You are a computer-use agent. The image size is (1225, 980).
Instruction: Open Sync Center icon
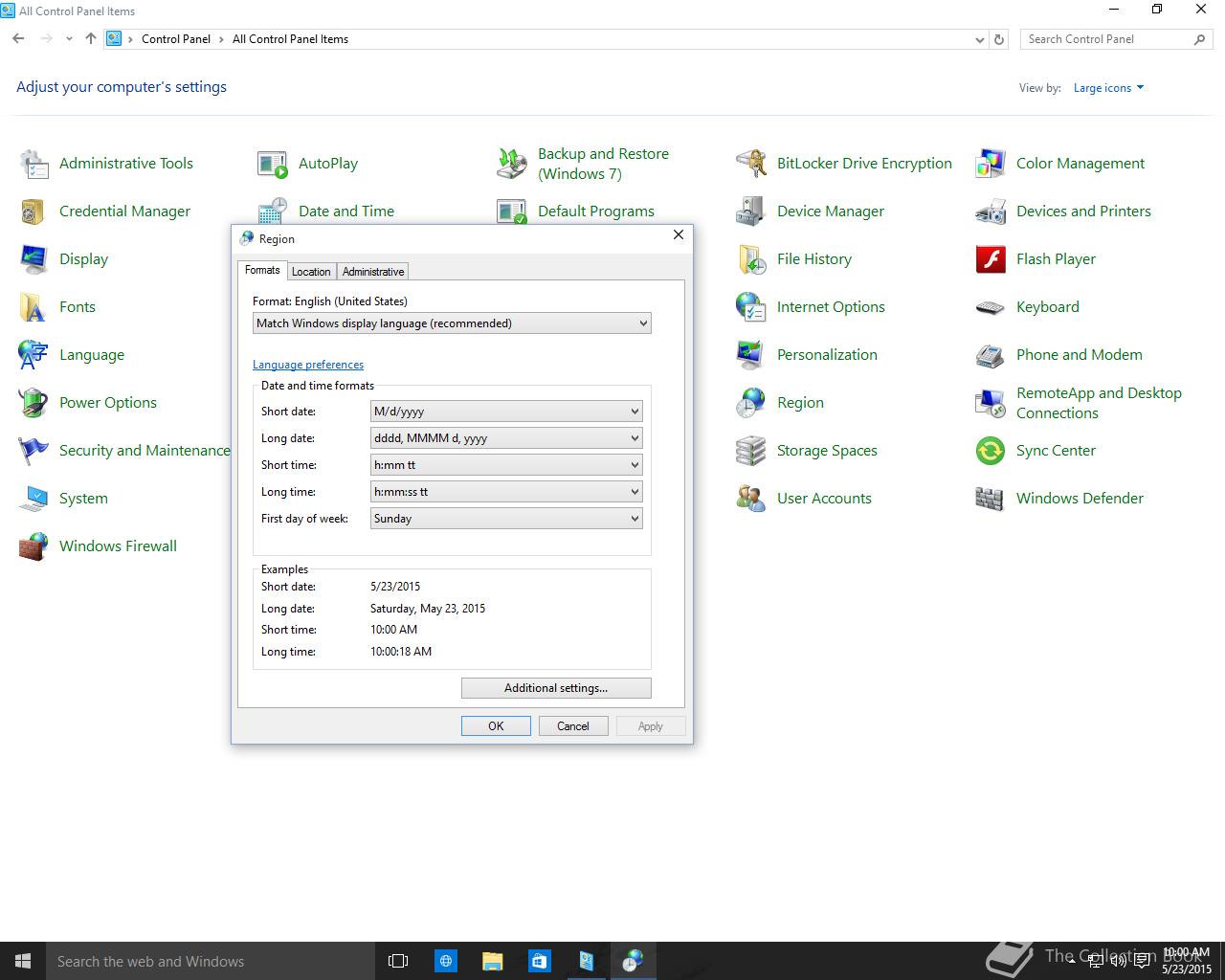pyautogui.click(x=991, y=451)
